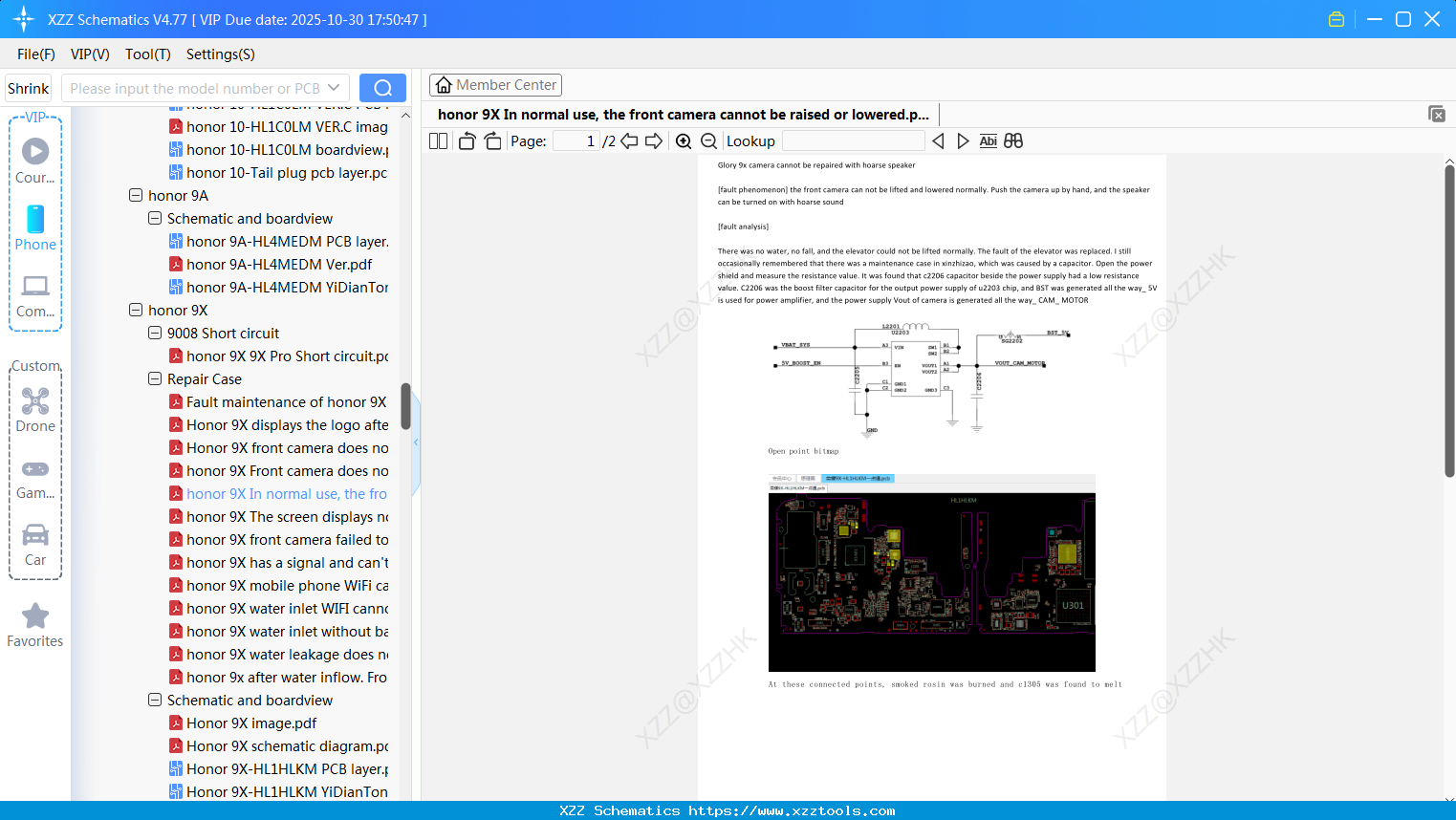
Task: Click the blue search button
Action: pyautogui.click(x=382, y=88)
